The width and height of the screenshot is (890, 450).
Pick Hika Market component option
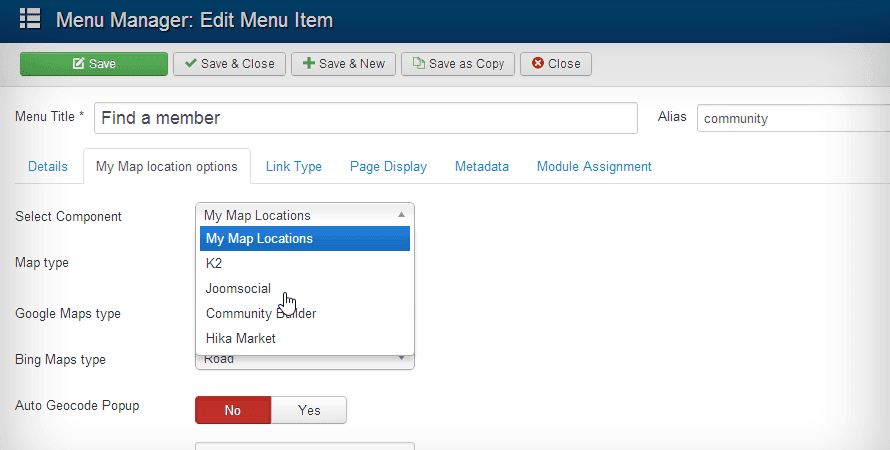tap(241, 339)
